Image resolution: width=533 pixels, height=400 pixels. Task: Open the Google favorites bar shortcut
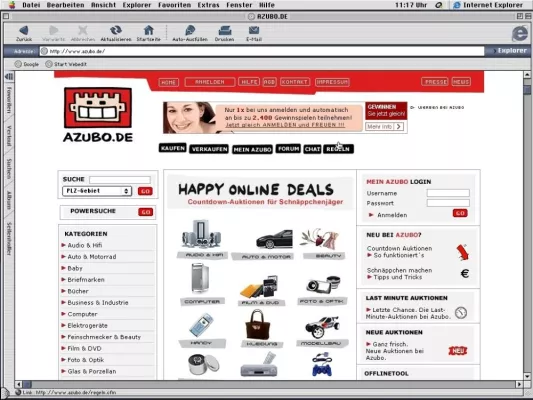[27, 64]
